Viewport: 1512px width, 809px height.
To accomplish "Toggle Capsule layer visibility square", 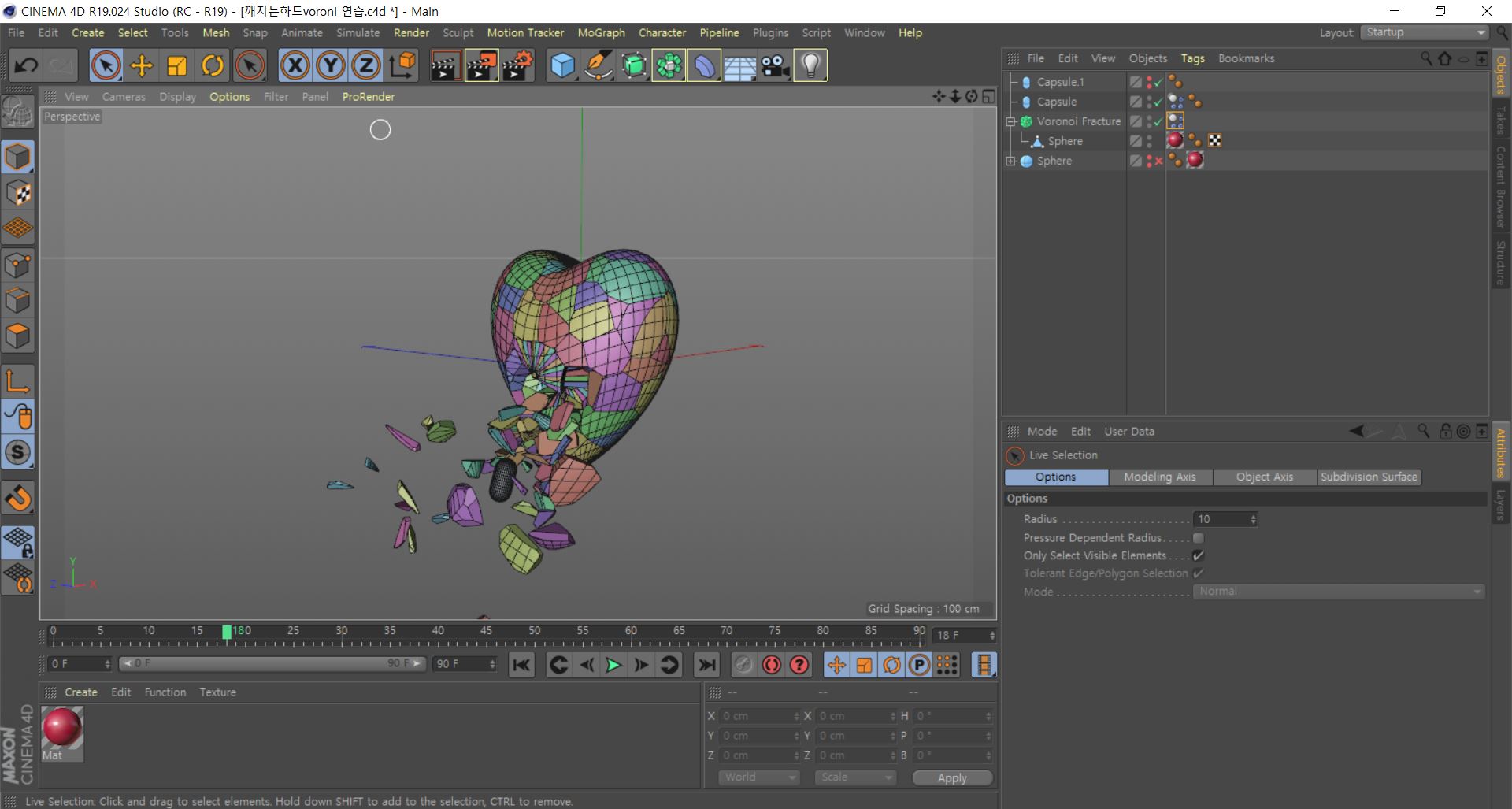I will click(1136, 102).
